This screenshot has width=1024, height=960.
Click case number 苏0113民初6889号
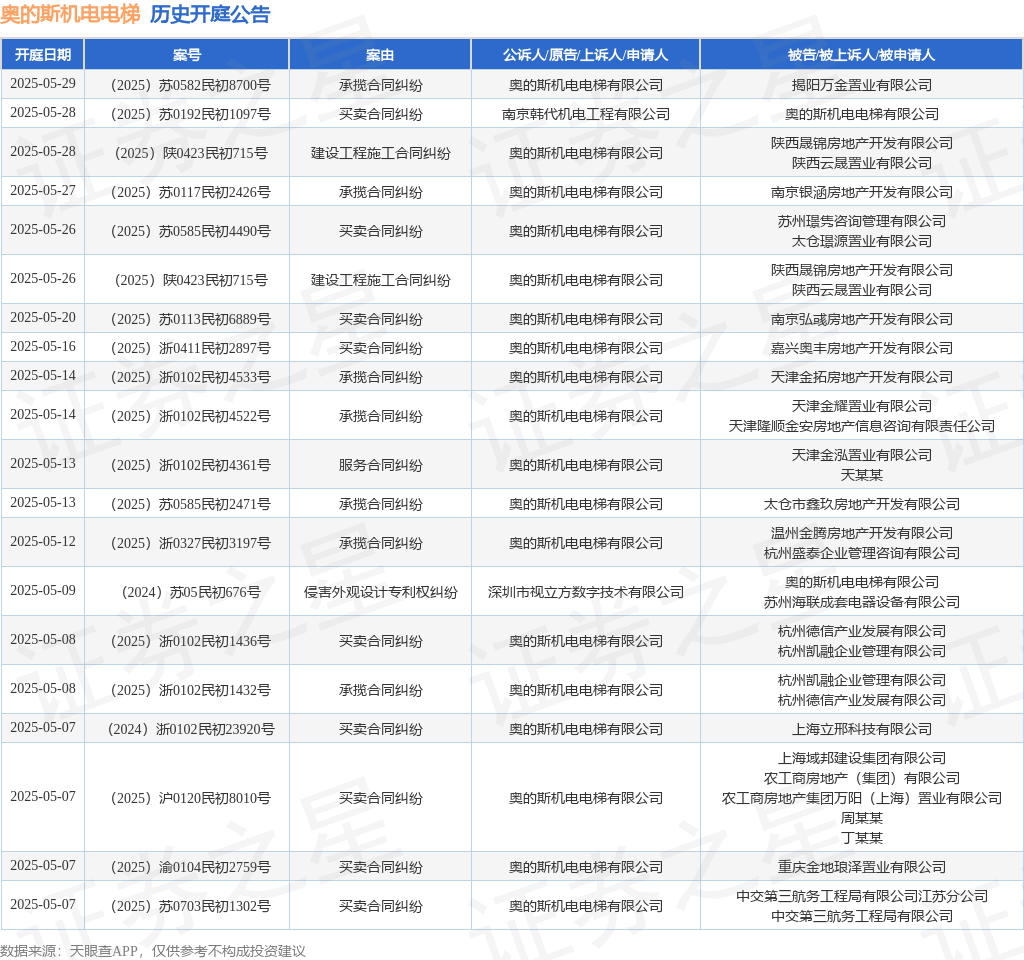click(x=191, y=319)
